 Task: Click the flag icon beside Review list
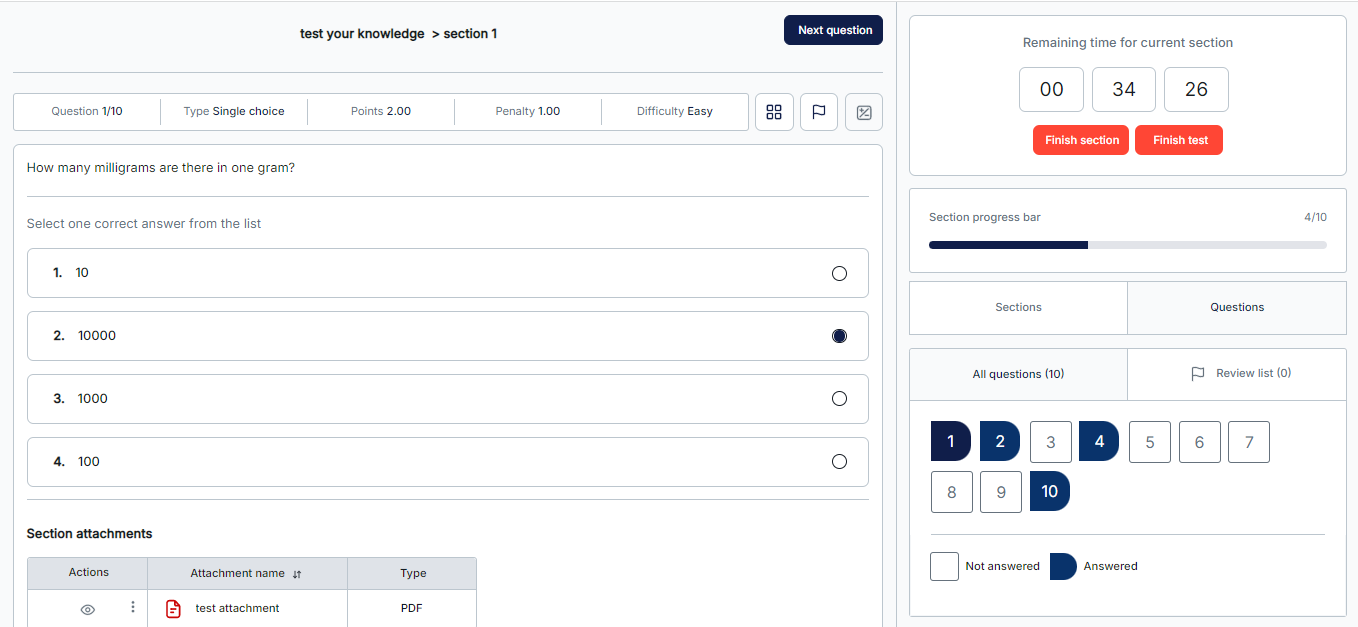1197,374
